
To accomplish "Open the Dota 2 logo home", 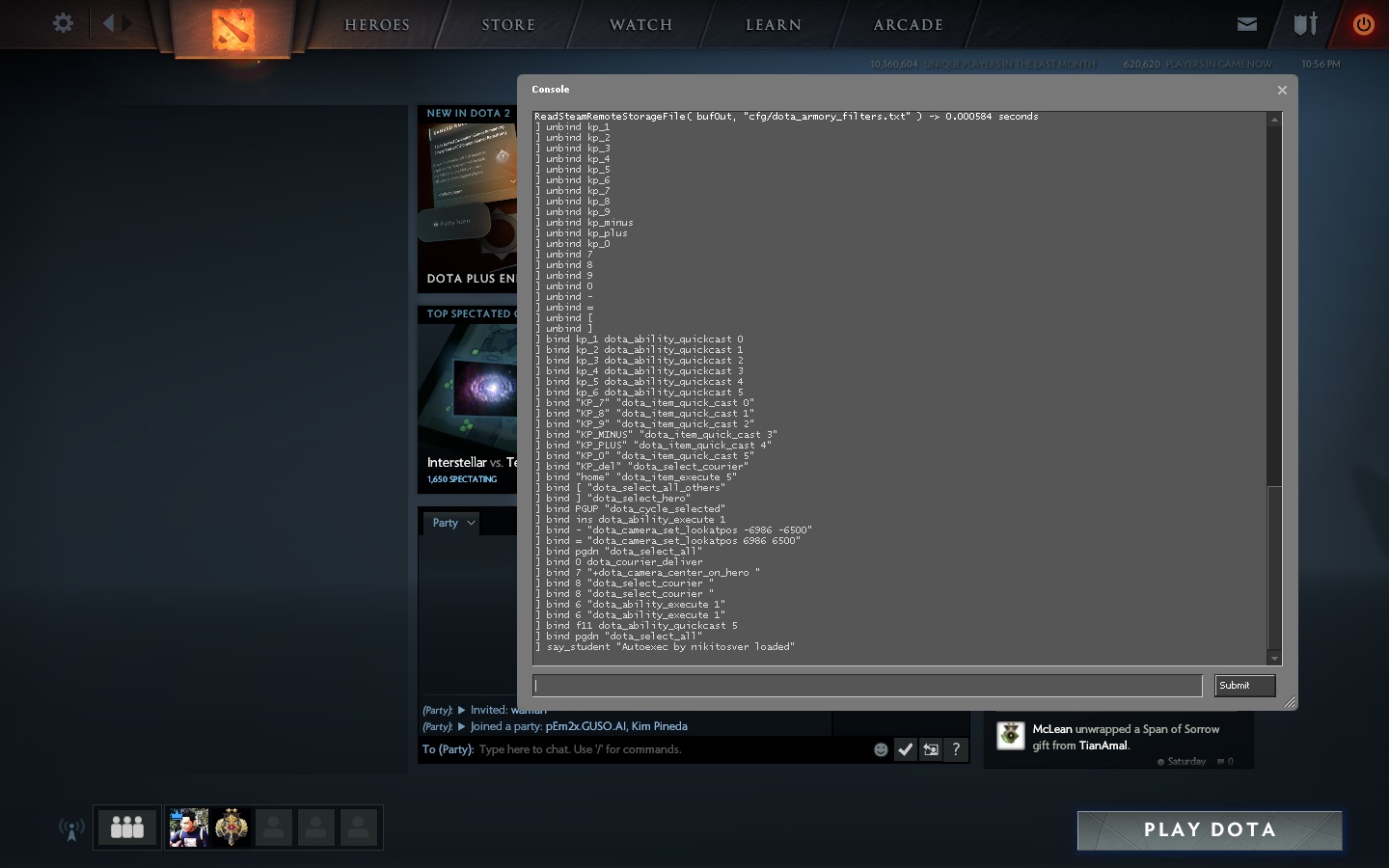I will pyautogui.click(x=232, y=29).
